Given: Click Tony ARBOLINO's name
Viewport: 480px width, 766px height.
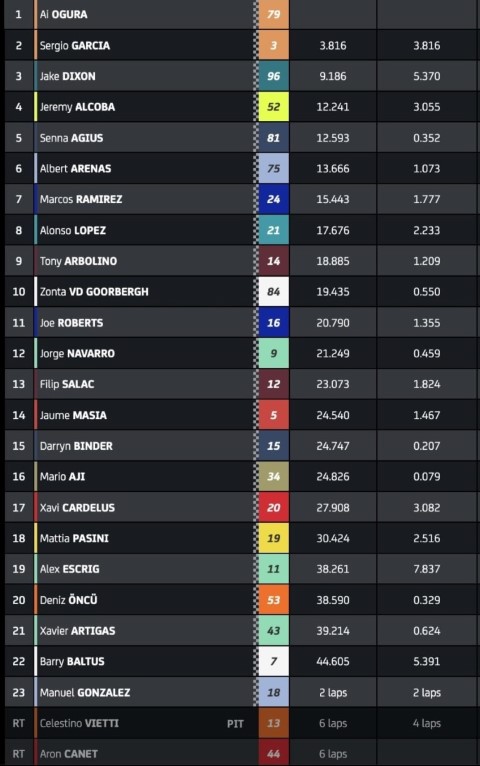Looking at the screenshot, I should pos(78,261).
